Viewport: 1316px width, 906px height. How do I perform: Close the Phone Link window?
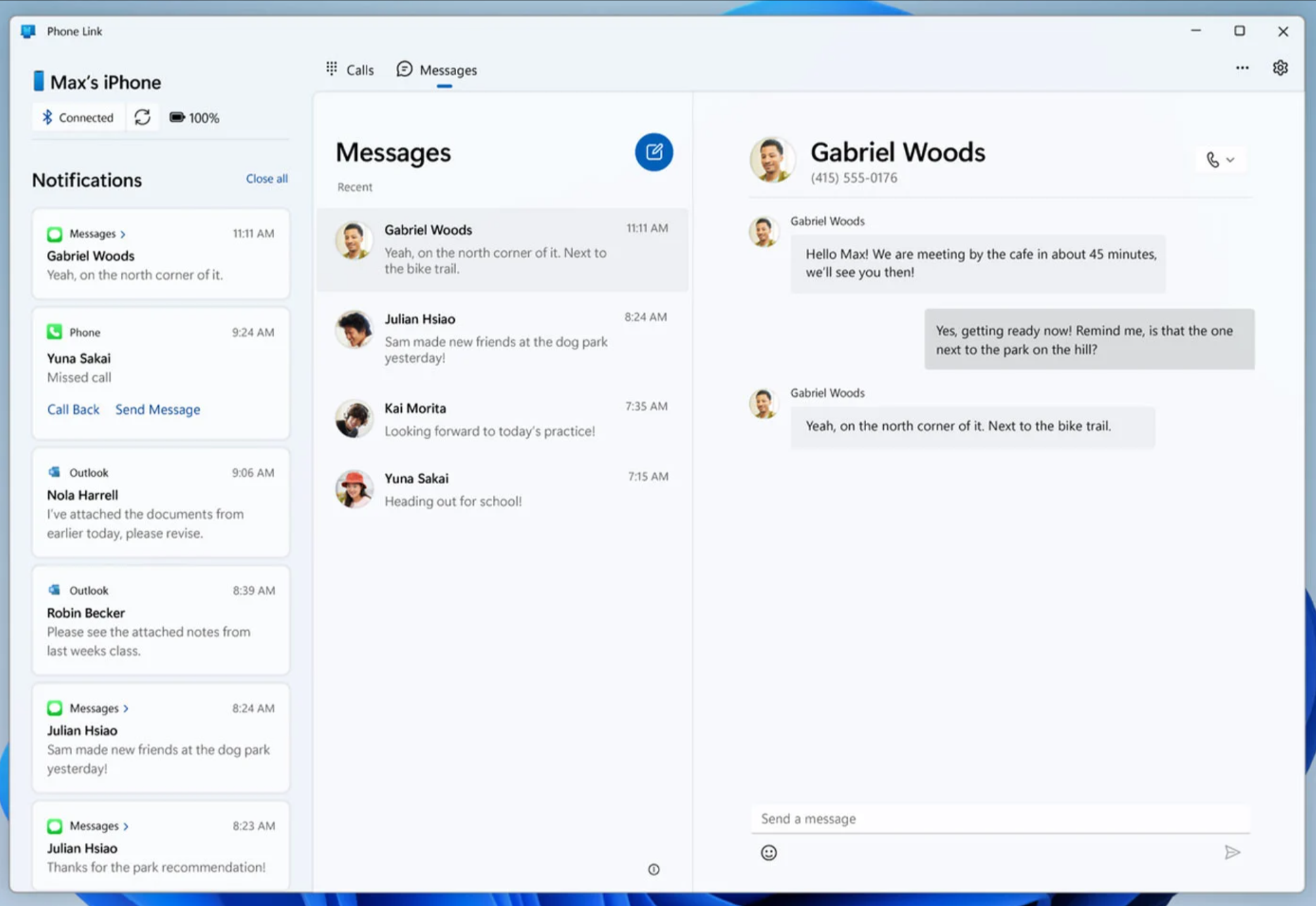point(1283,31)
